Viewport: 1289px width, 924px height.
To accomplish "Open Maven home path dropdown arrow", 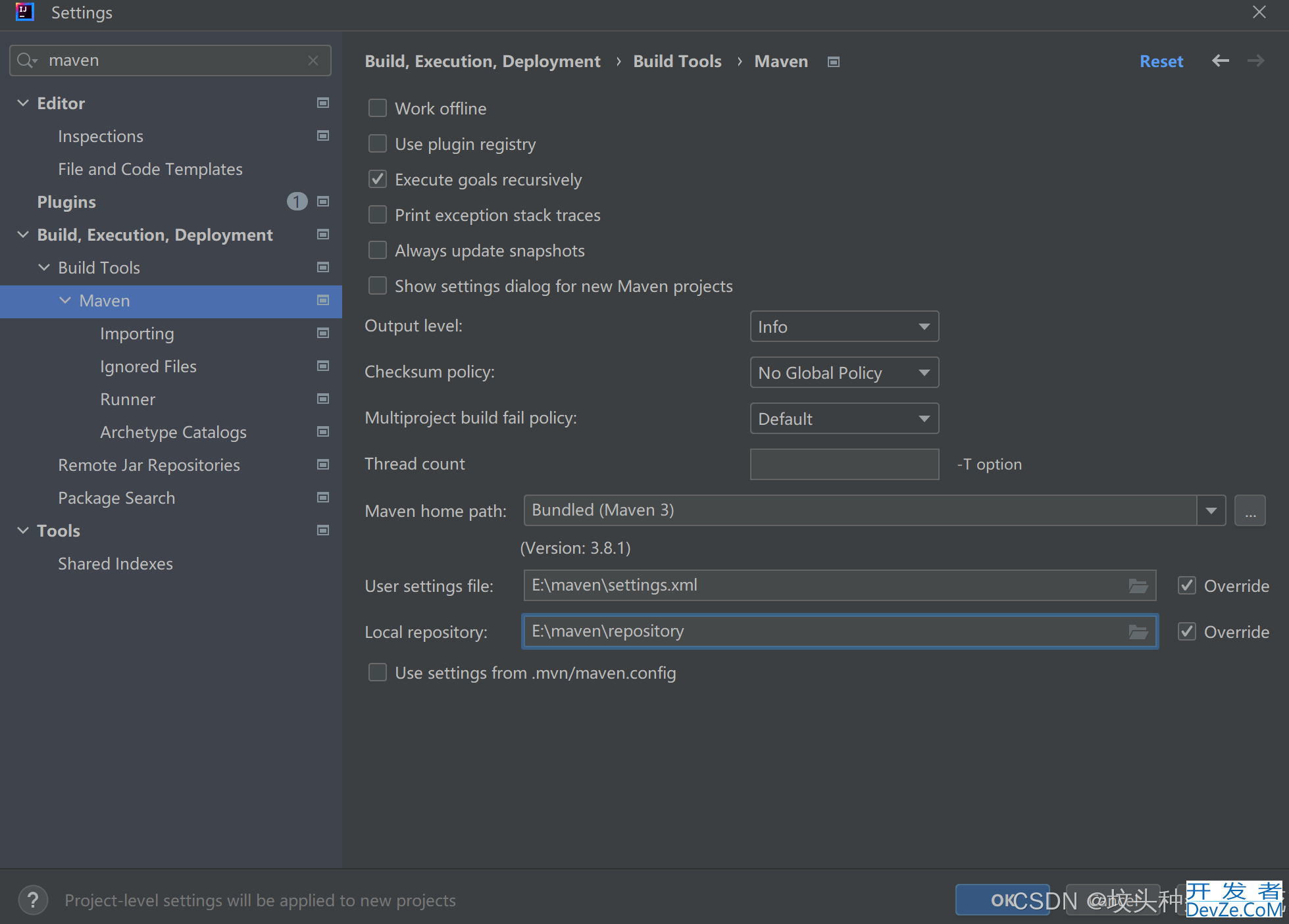I will click(x=1211, y=510).
